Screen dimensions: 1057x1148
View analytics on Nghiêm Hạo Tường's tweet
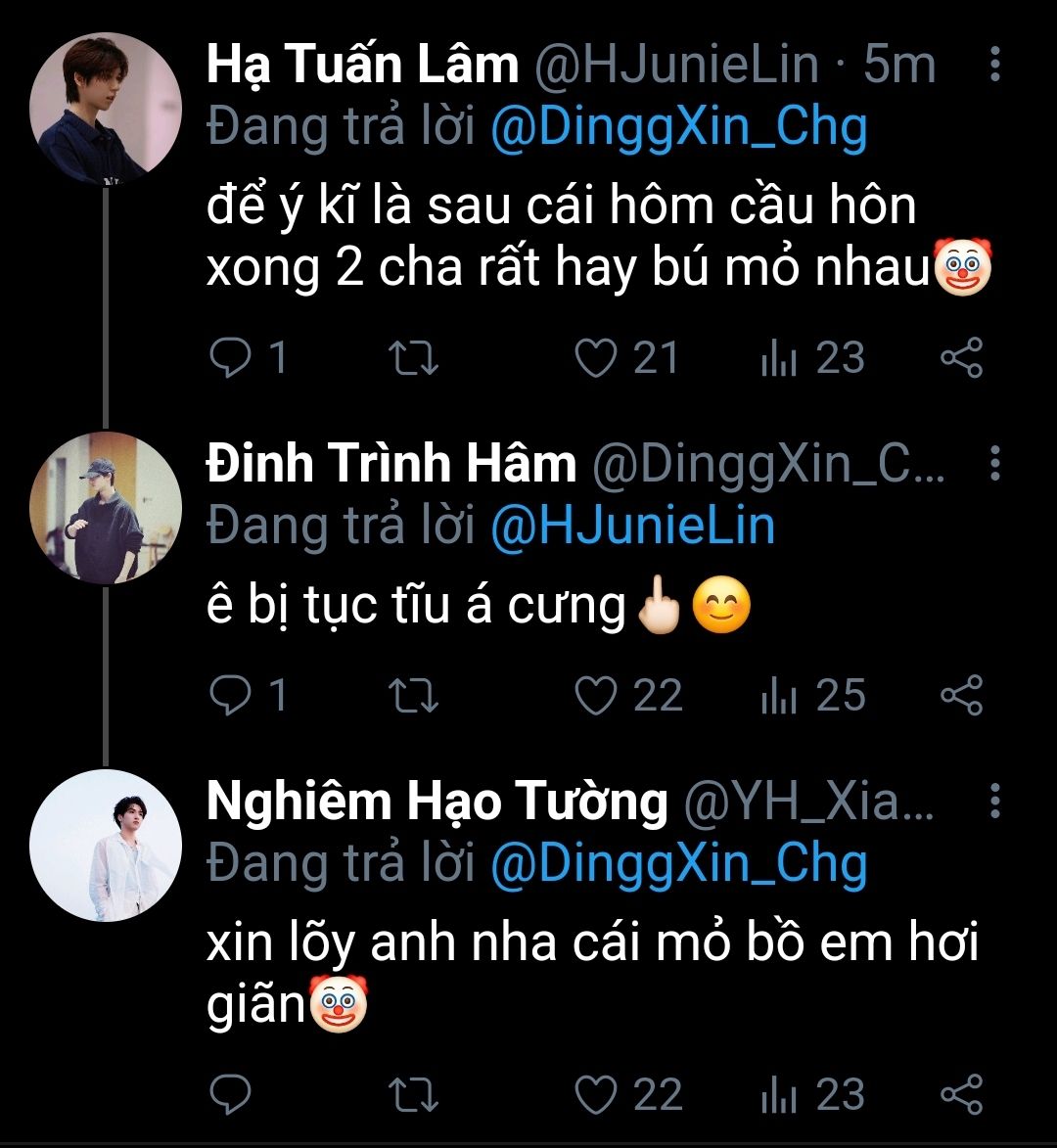tap(780, 1094)
